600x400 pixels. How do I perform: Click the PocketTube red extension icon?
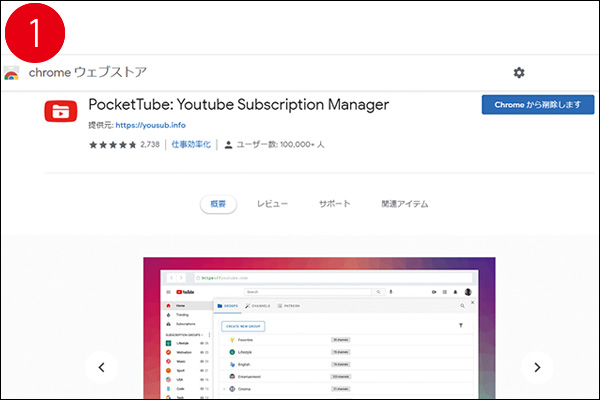[60, 111]
